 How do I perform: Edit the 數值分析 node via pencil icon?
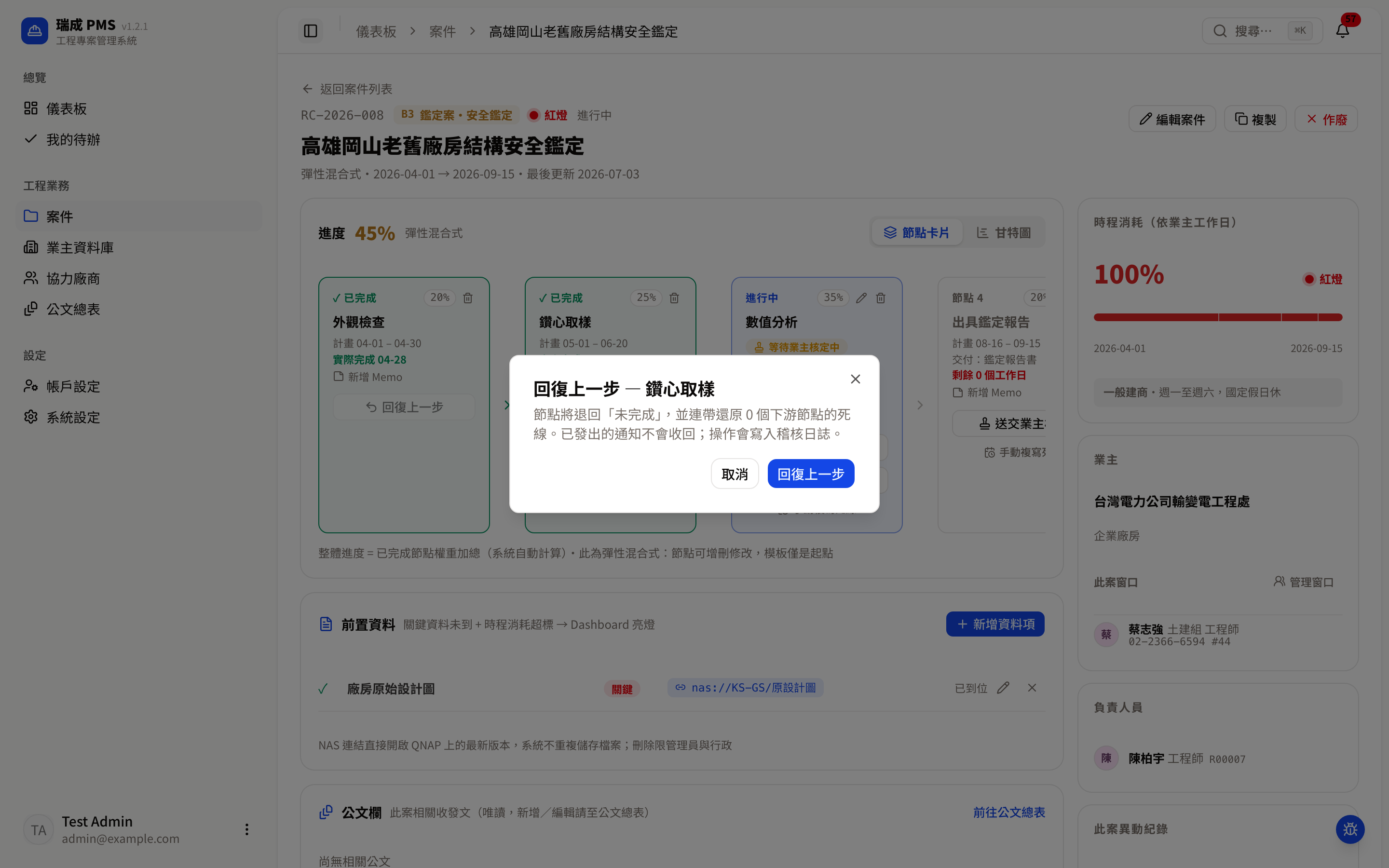861,298
